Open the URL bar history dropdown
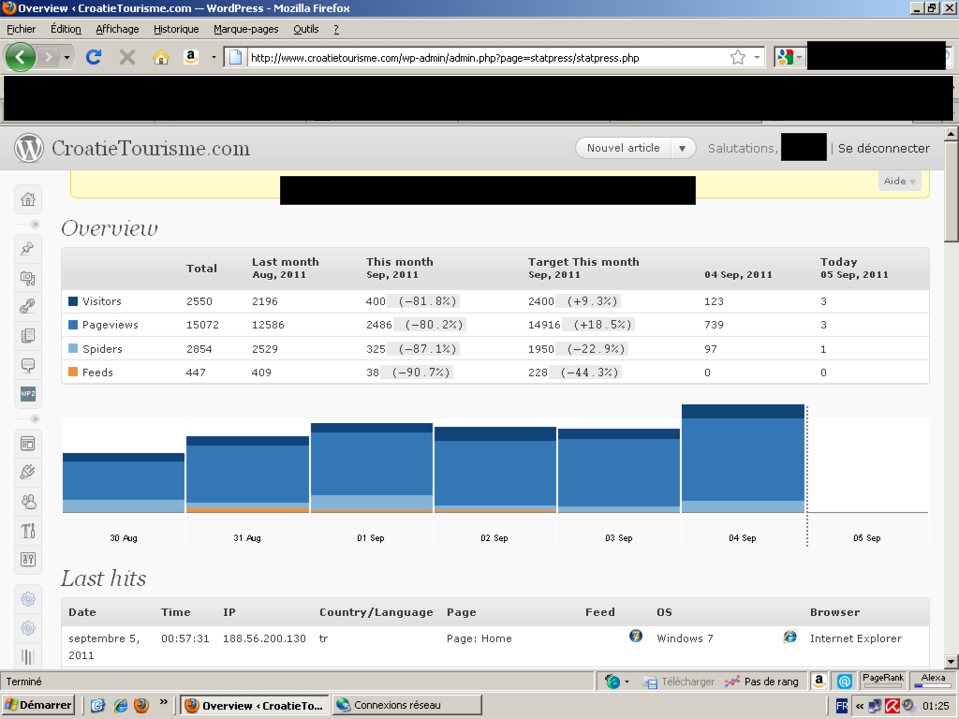This screenshot has width=959, height=719. [x=757, y=57]
